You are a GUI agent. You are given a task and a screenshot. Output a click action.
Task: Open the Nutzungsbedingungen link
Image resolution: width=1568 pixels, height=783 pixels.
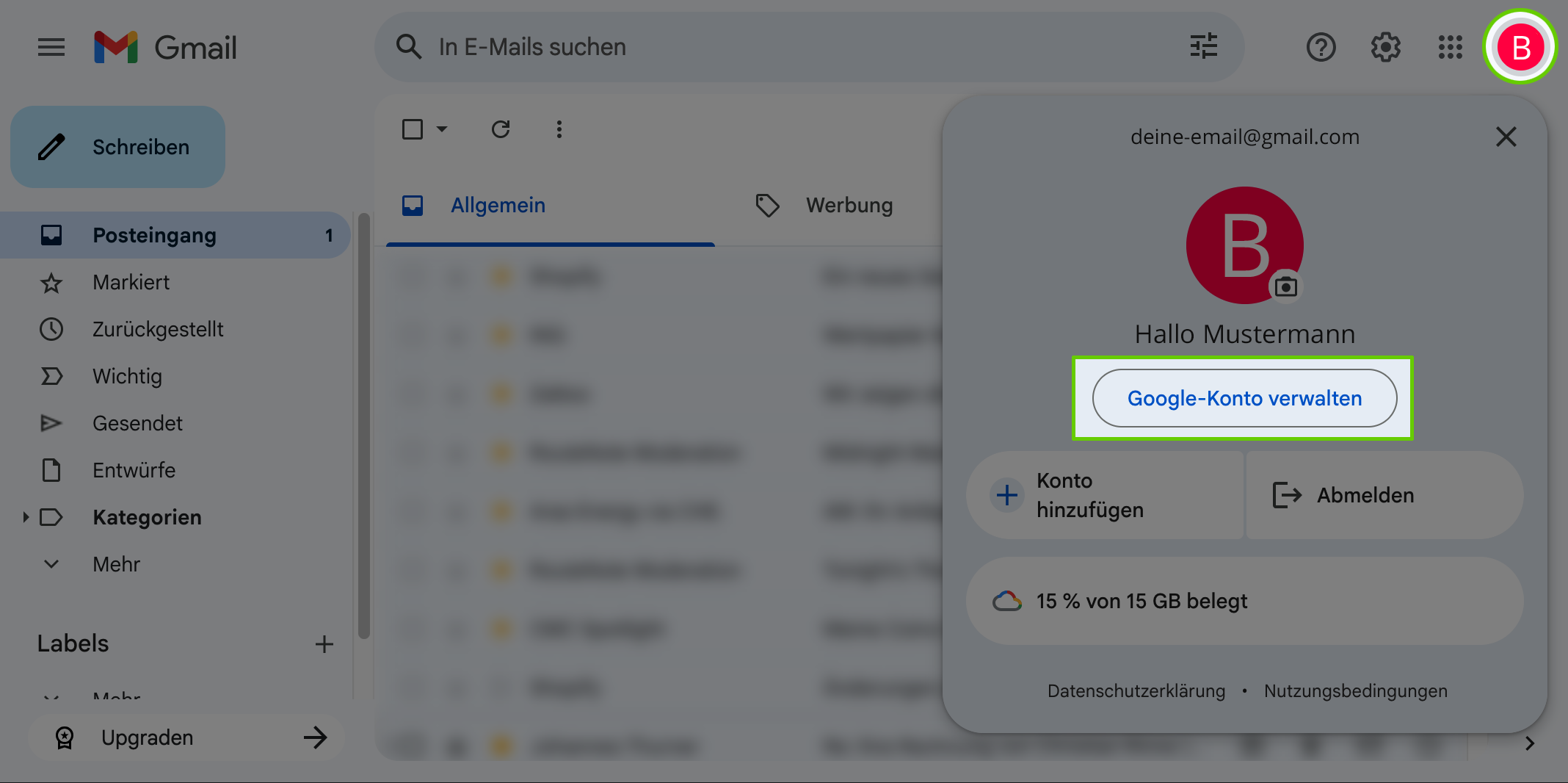coord(1355,691)
